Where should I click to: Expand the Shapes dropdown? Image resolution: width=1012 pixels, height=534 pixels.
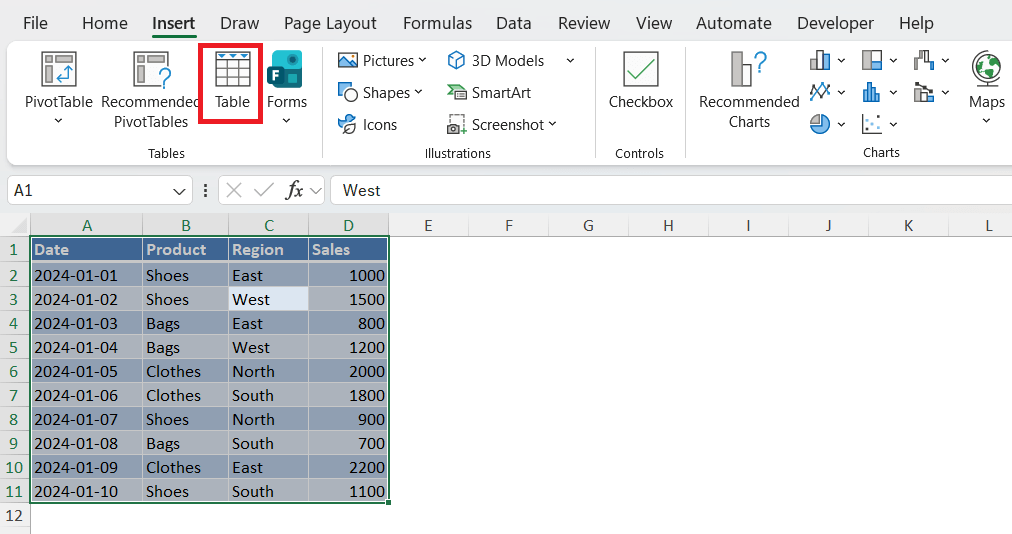pyautogui.click(x=418, y=92)
